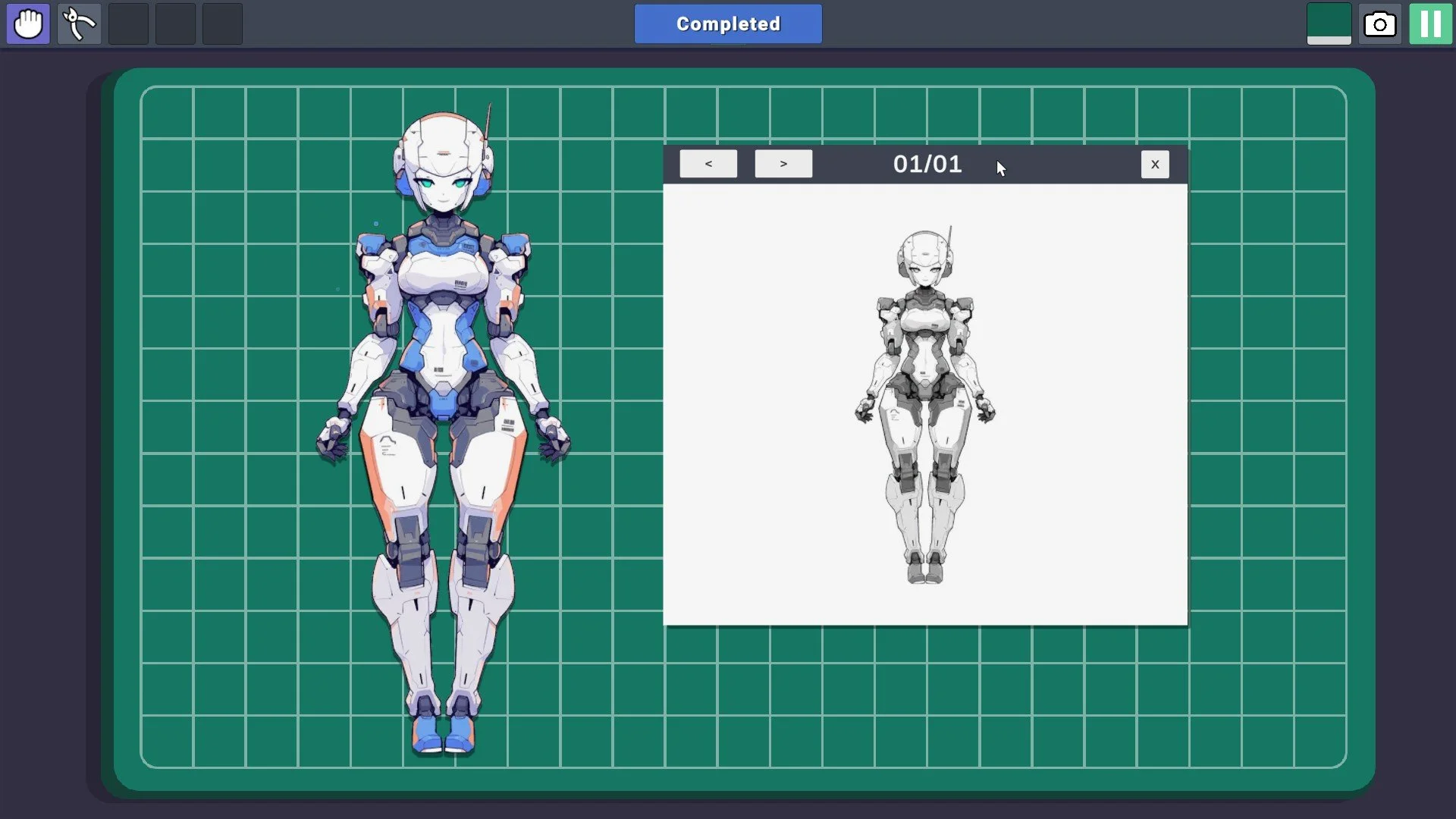Close the reference image panel
This screenshot has height=819, width=1456.
coord(1155,164)
